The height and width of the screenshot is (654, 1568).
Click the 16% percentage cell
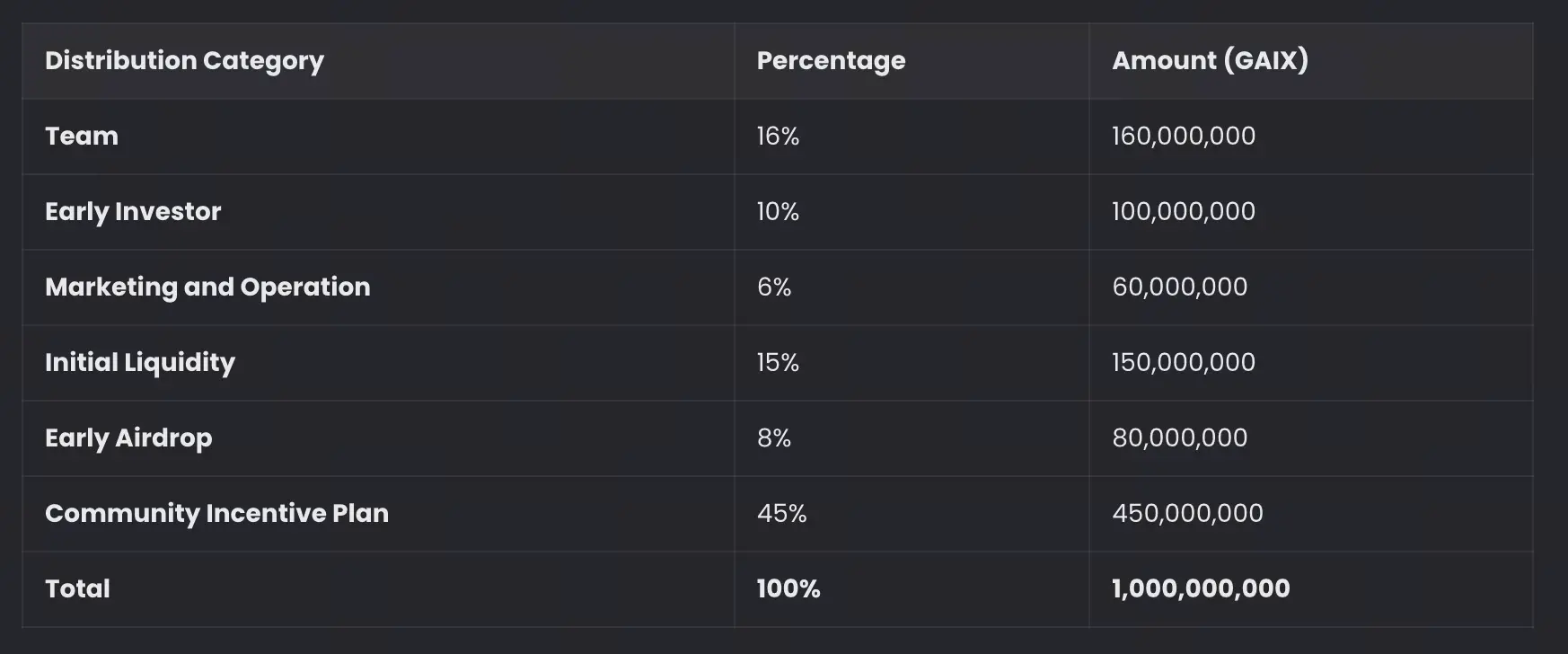click(x=778, y=136)
